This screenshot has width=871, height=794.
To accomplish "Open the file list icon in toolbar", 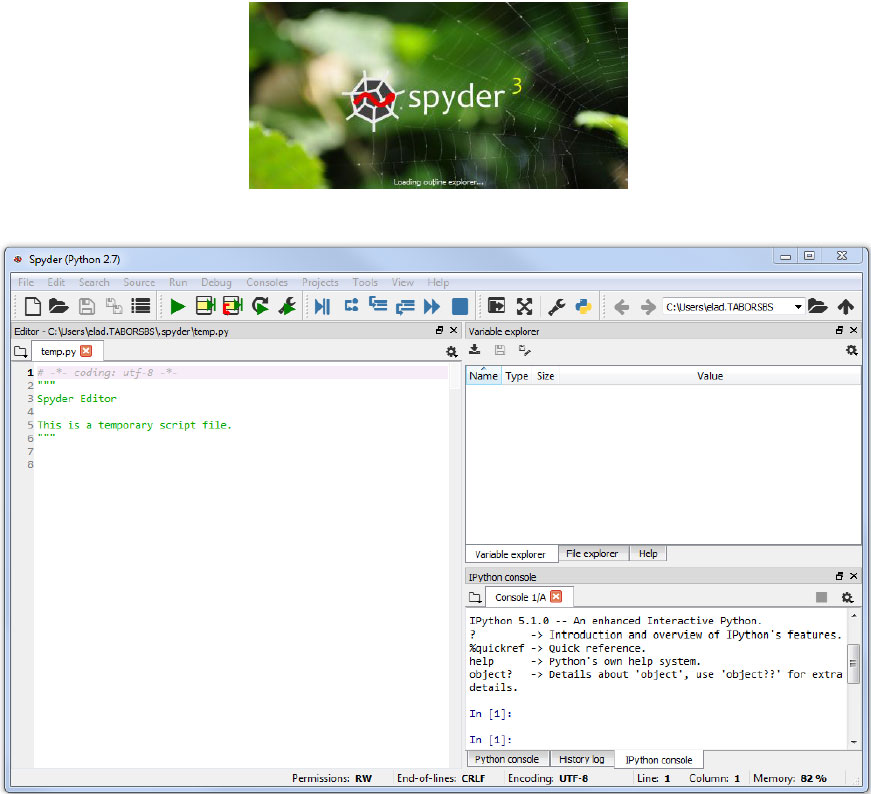I will point(141,306).
